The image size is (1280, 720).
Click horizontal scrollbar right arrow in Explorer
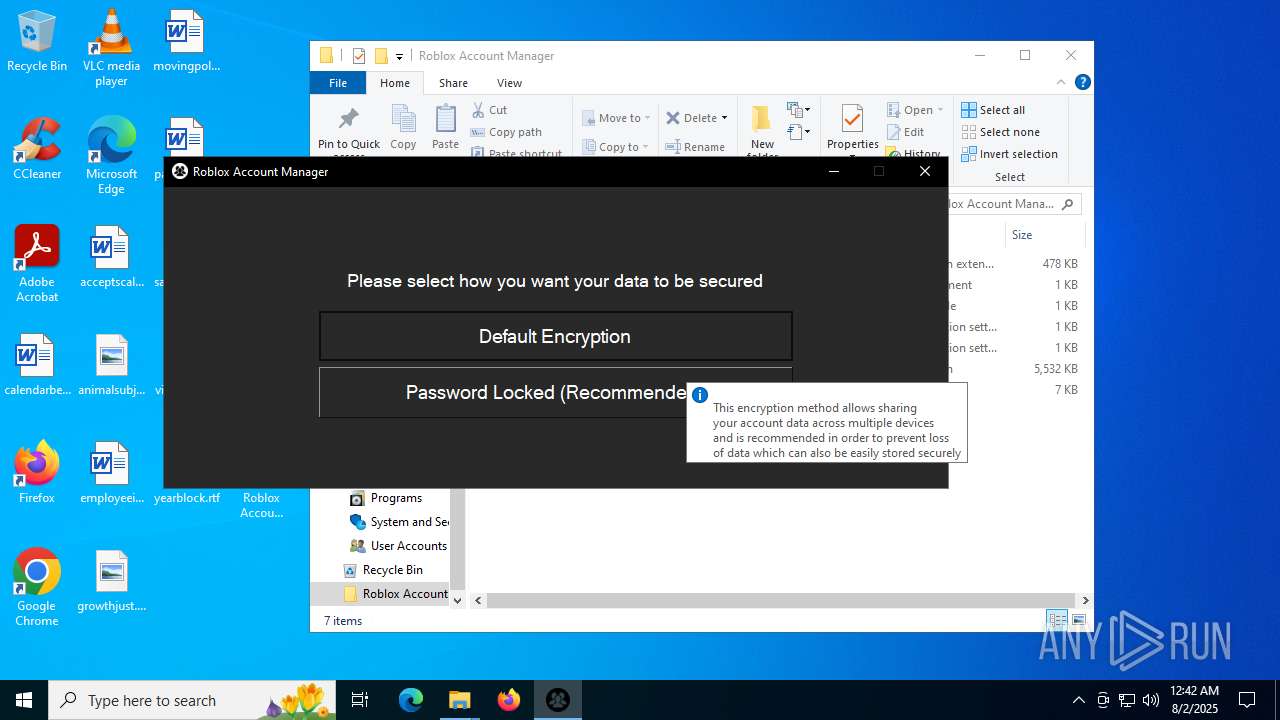click(1085, 601)
